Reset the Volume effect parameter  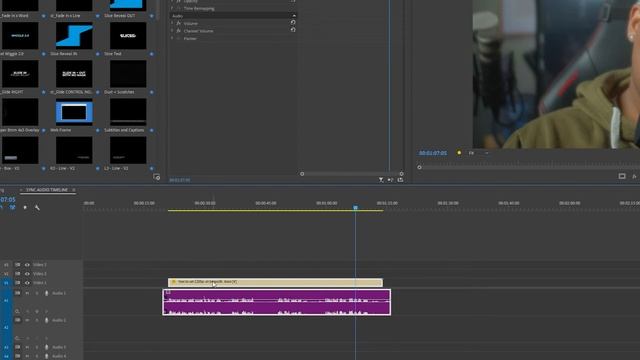coord(293,23)
